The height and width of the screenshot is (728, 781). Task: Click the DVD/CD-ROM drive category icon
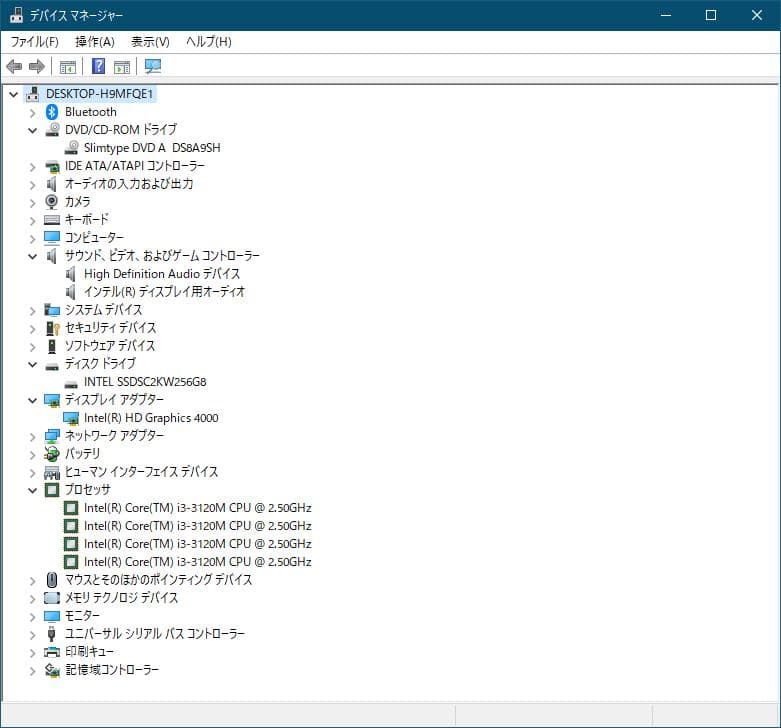[52, 129]
